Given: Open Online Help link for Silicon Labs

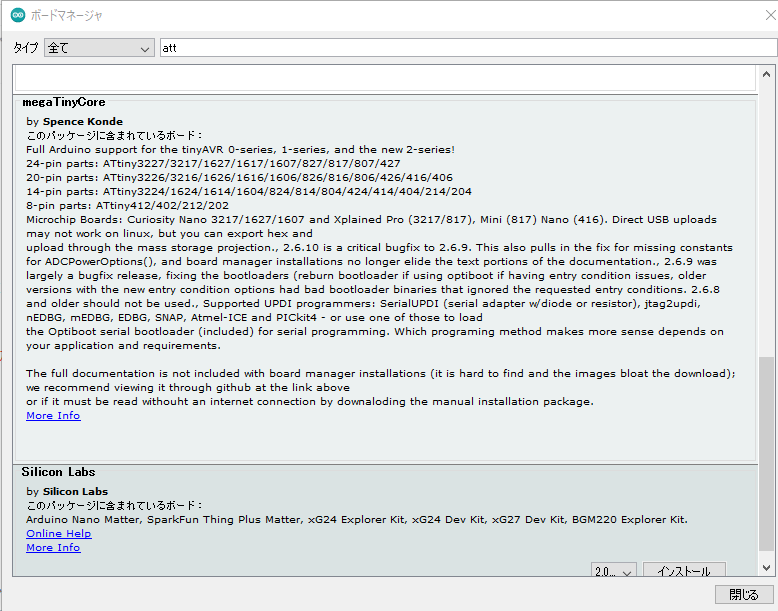Looking at the screenshot, I should point(59,534).
